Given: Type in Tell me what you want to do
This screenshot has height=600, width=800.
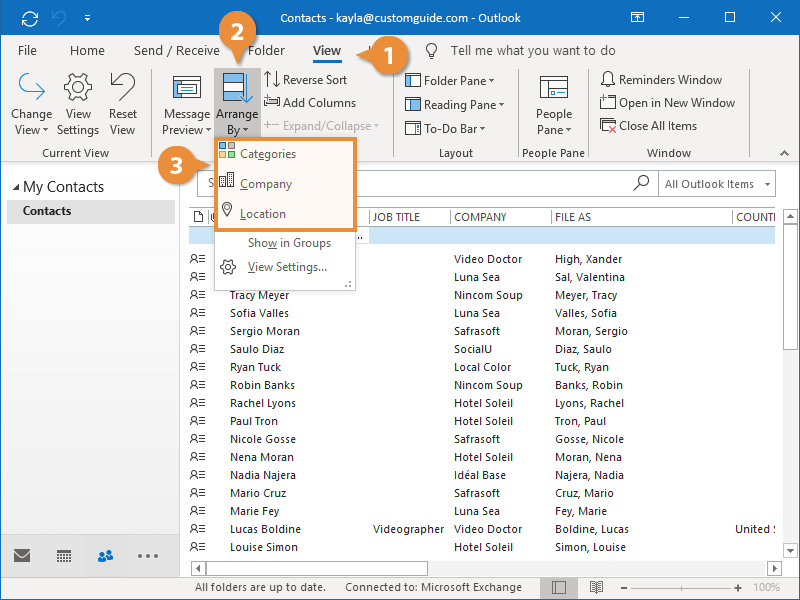Looking at the screenshot, I should (533, 51).
